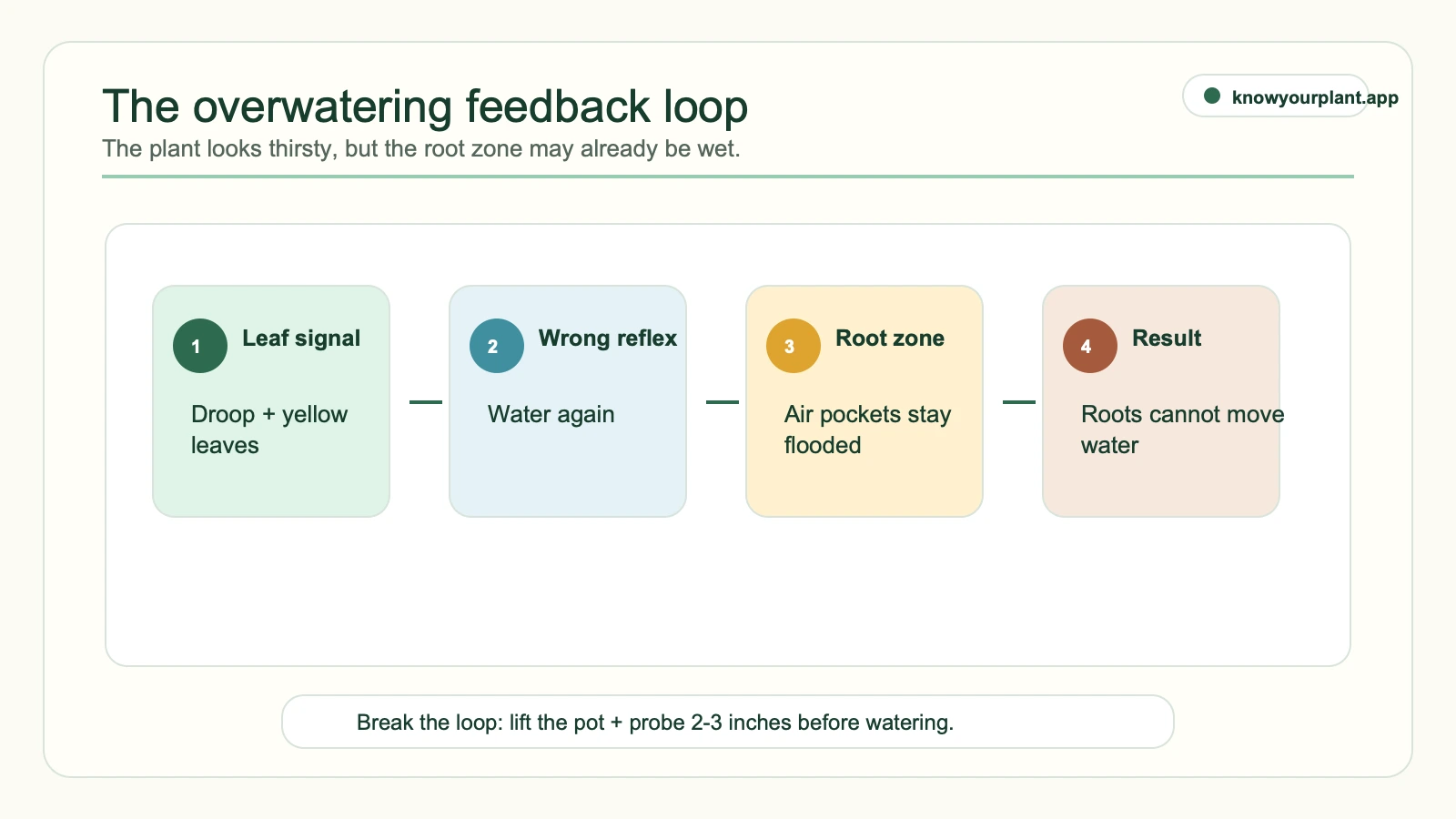
Task: Click the connector dash between steps 3 and 4
Action: pyautogui.click(x=1019, y=401)
